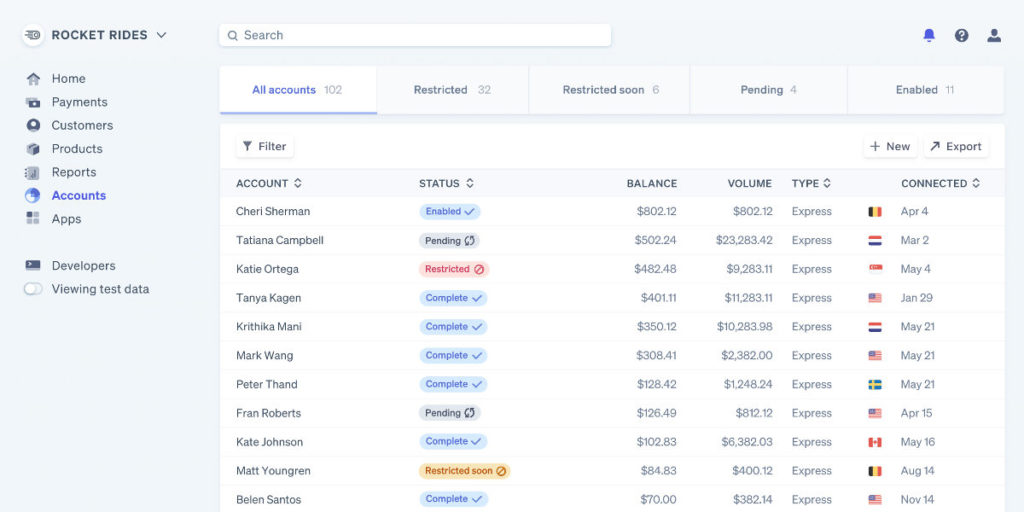1024x512 pixels.
Task: Click the Developers terminal icon
Action: tap(34, 266)
